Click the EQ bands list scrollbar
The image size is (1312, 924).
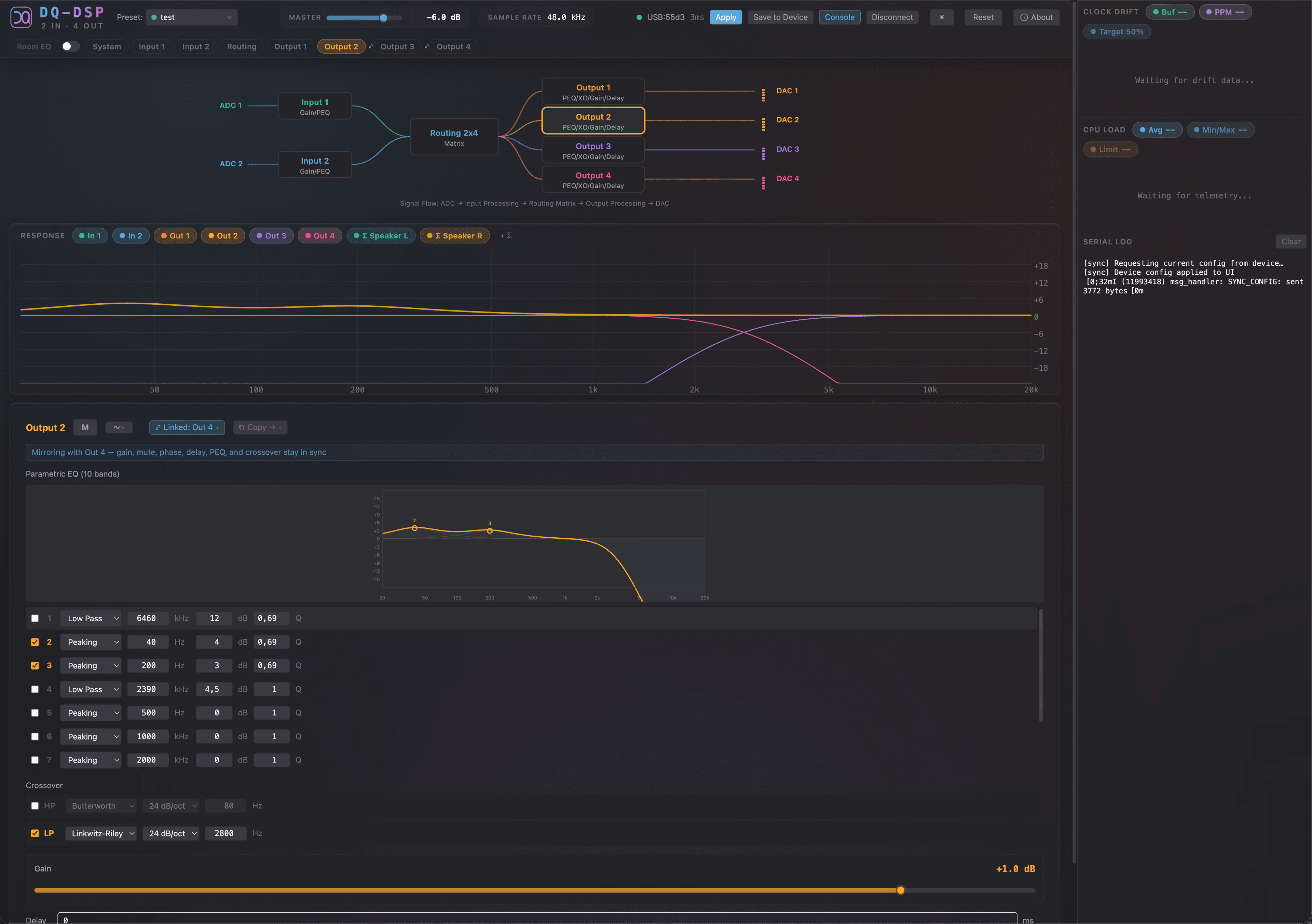click(1041, 666)
